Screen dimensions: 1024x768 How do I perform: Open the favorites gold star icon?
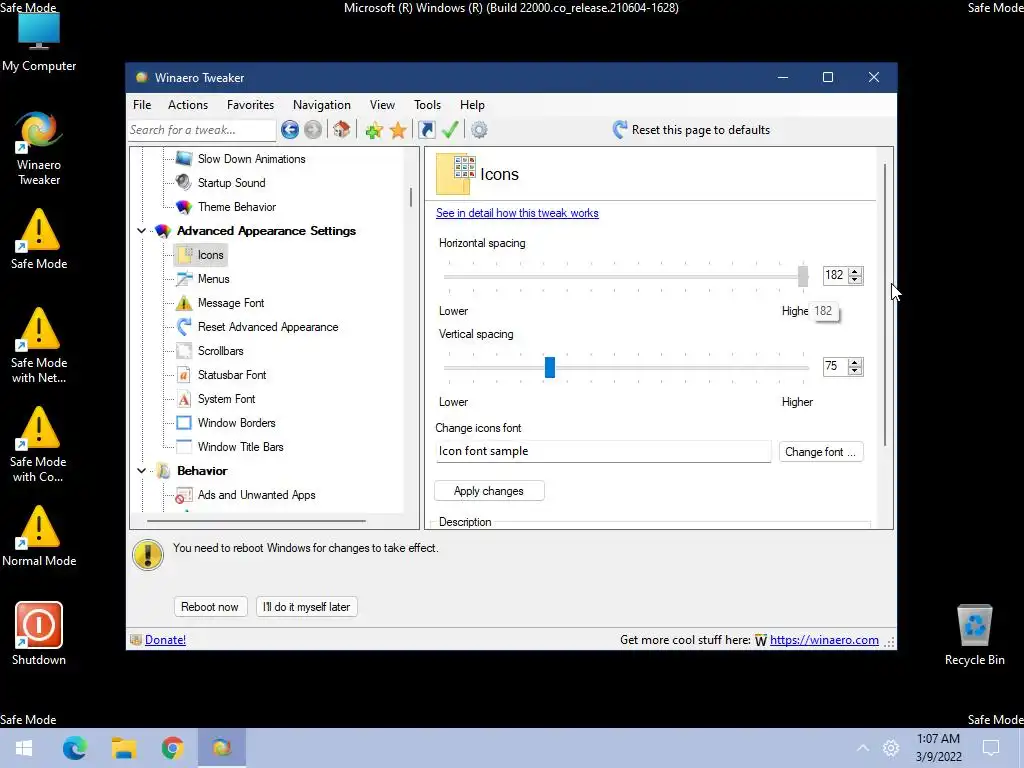pos(398,130)
